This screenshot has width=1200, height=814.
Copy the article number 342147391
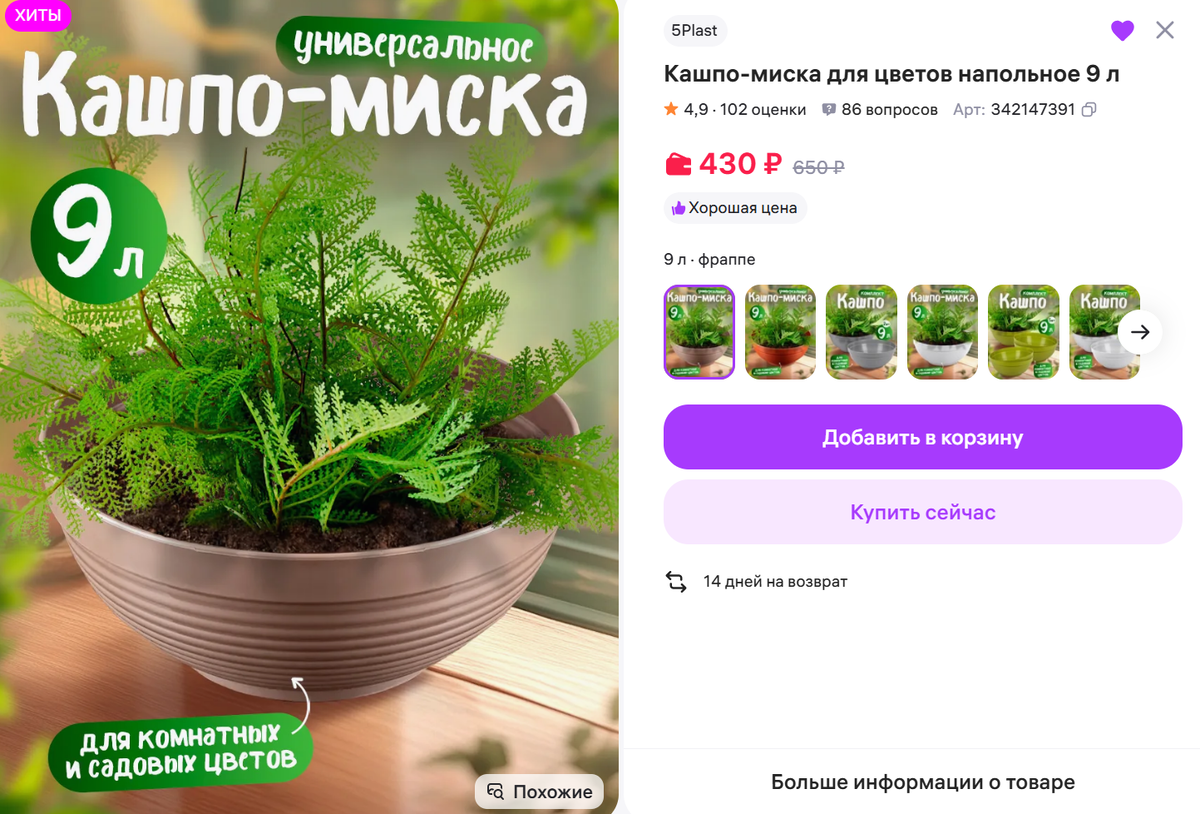(x=1089, y=110)
